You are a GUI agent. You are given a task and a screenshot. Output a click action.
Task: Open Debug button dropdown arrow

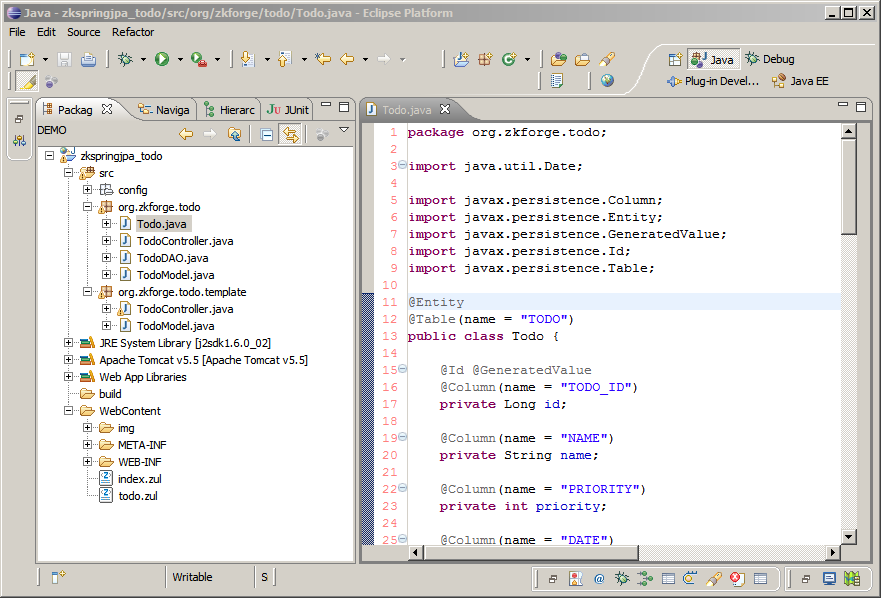pos(143,59)
